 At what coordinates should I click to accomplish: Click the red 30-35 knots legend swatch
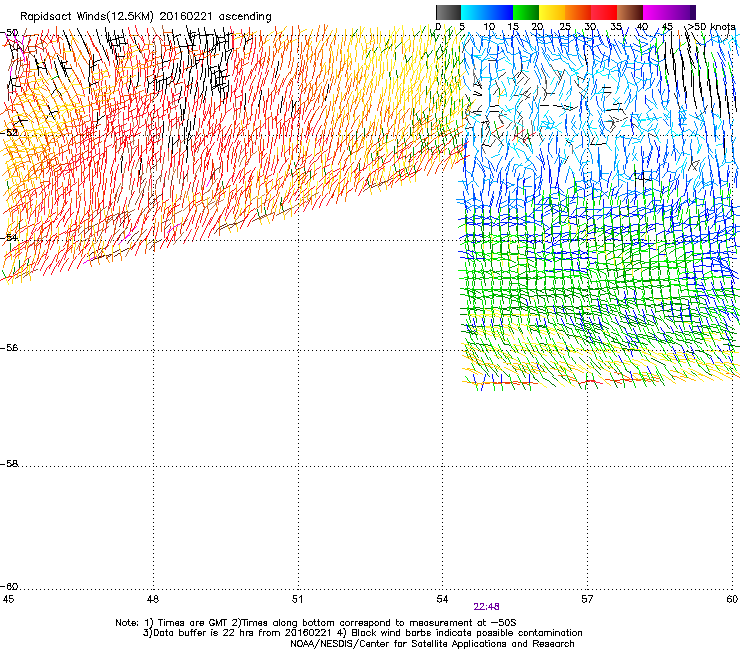tap(604, 12)
